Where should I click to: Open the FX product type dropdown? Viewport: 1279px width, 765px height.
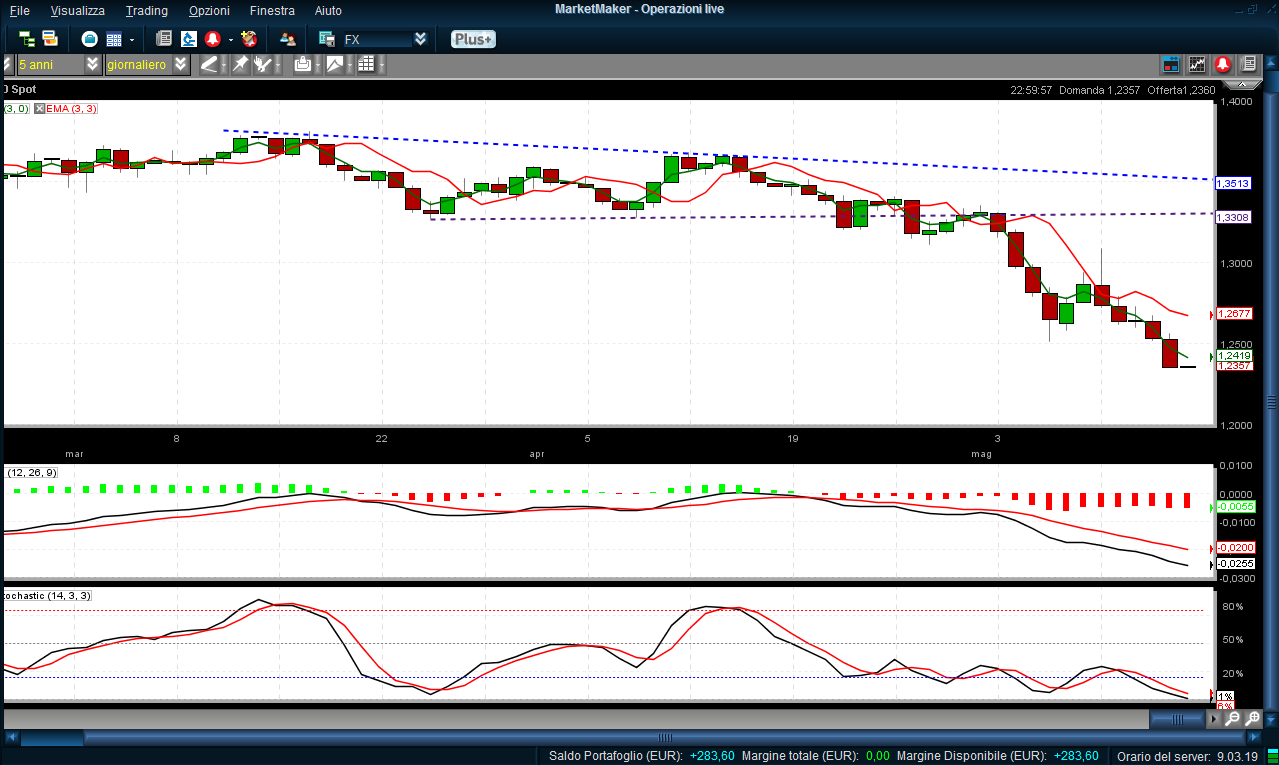(420, 39)
